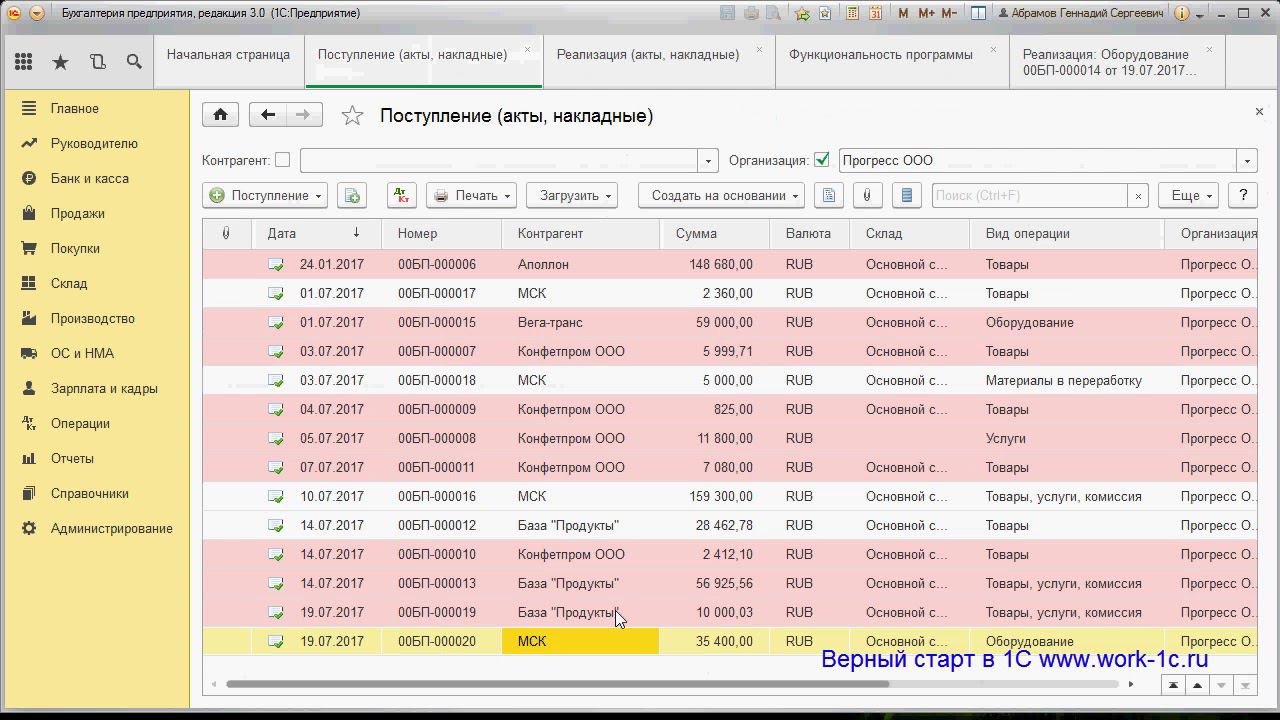Open the Еще menu dropdown

coord(1189,196)
